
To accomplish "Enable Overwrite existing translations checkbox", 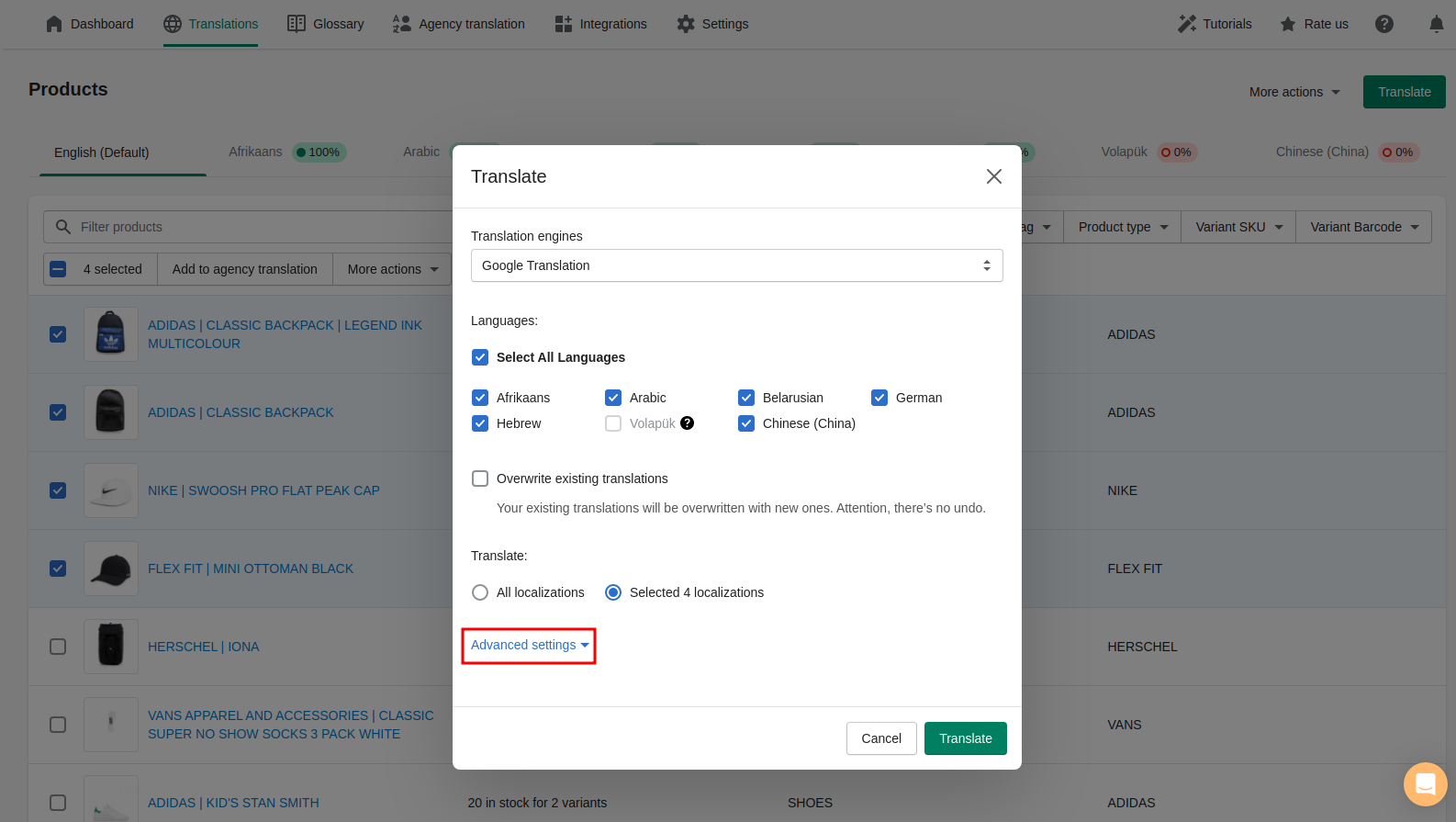I will 480,479.
